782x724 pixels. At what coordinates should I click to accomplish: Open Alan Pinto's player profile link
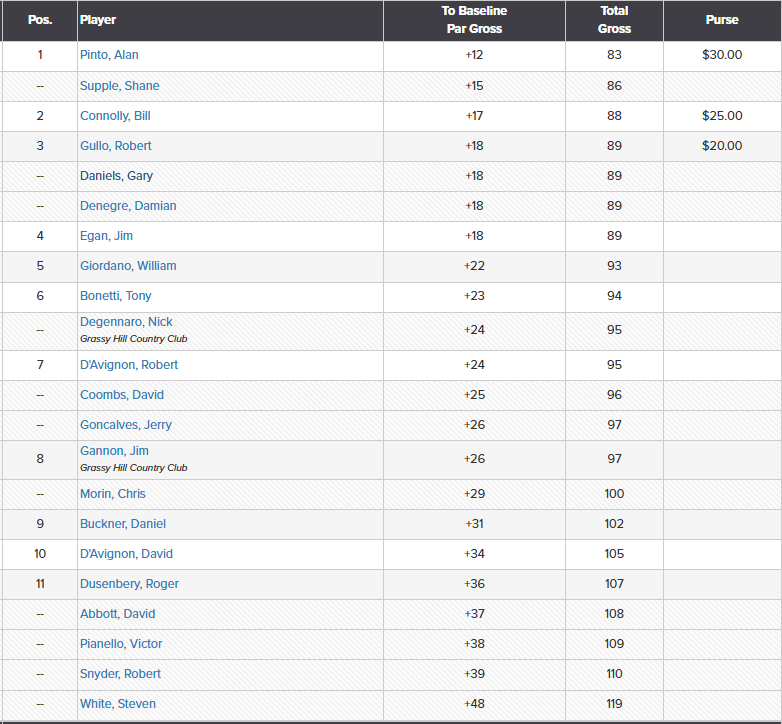pos(109,55)
